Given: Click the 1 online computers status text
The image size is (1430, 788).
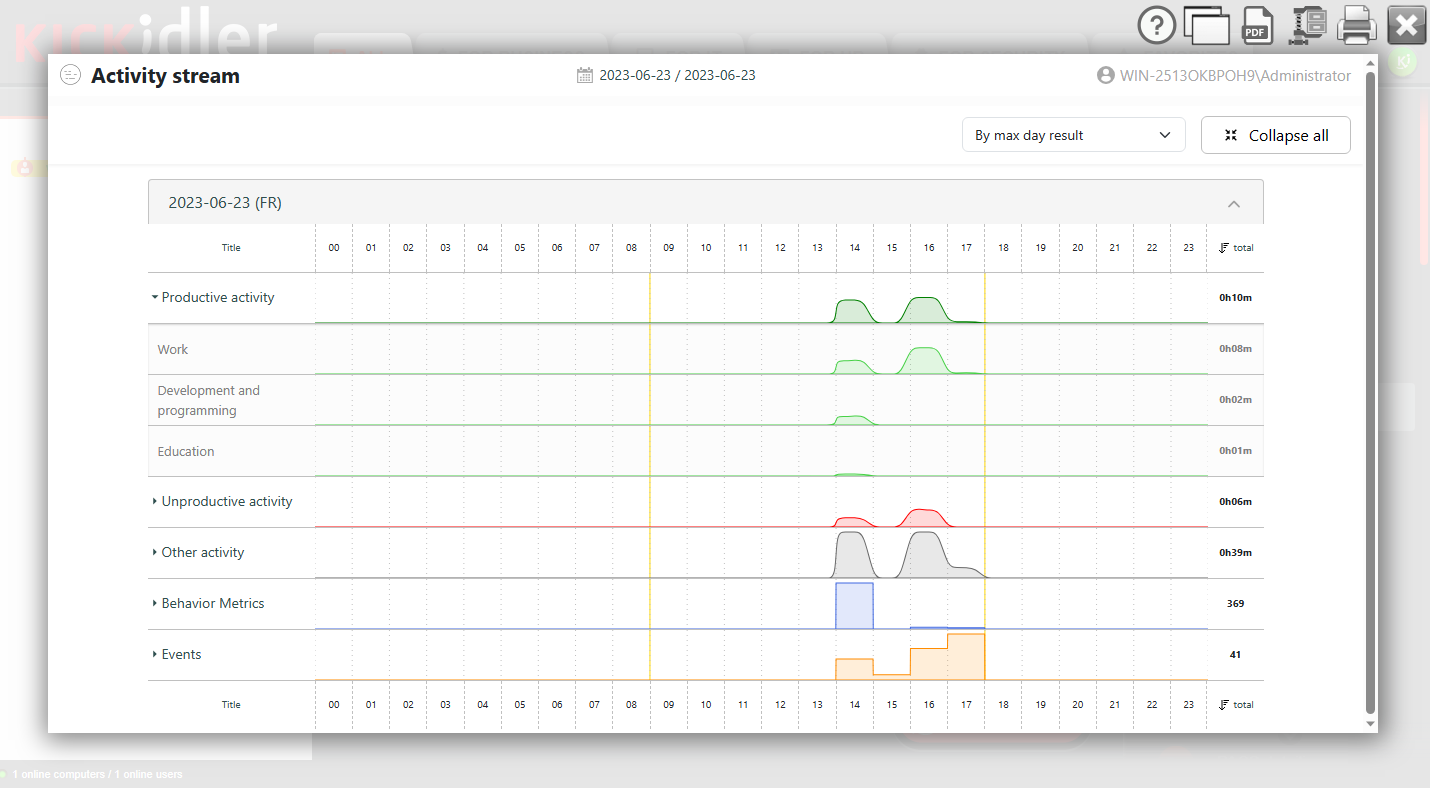Looking at the screenshot, I should pyautogui.click(x=97, y=774).
